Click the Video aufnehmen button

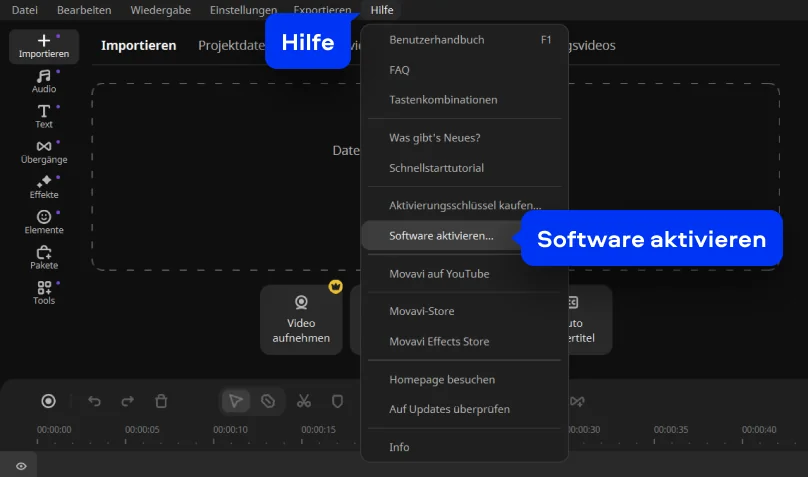(301, 320)
